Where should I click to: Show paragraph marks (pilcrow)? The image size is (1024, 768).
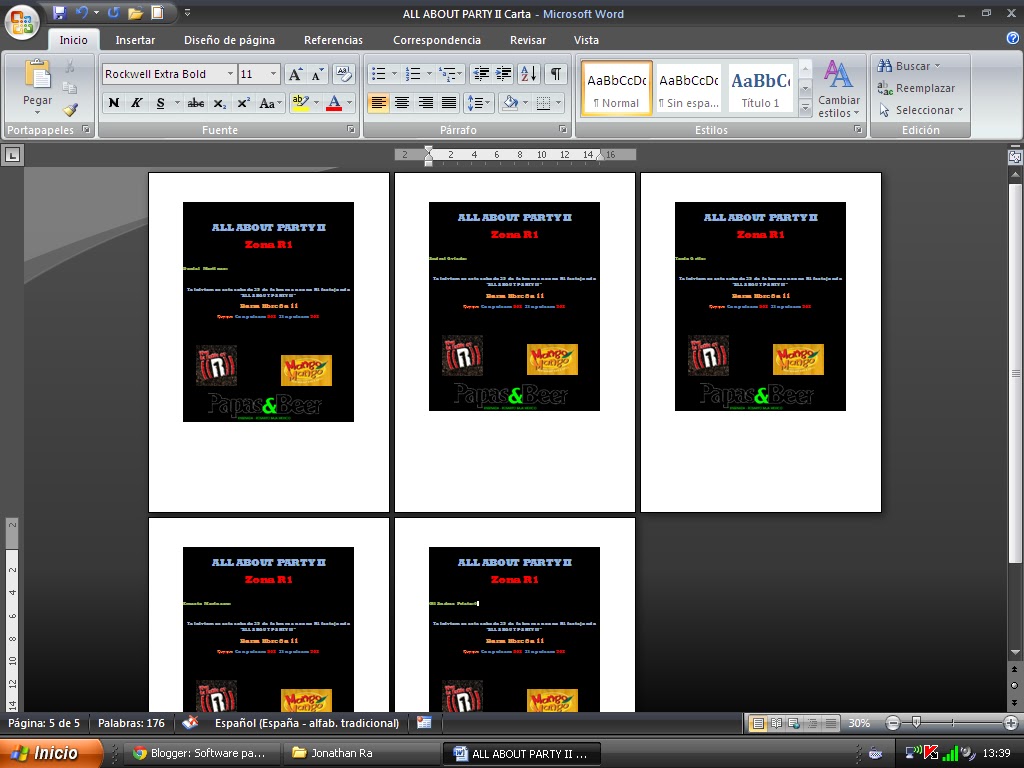pos(555,74)
